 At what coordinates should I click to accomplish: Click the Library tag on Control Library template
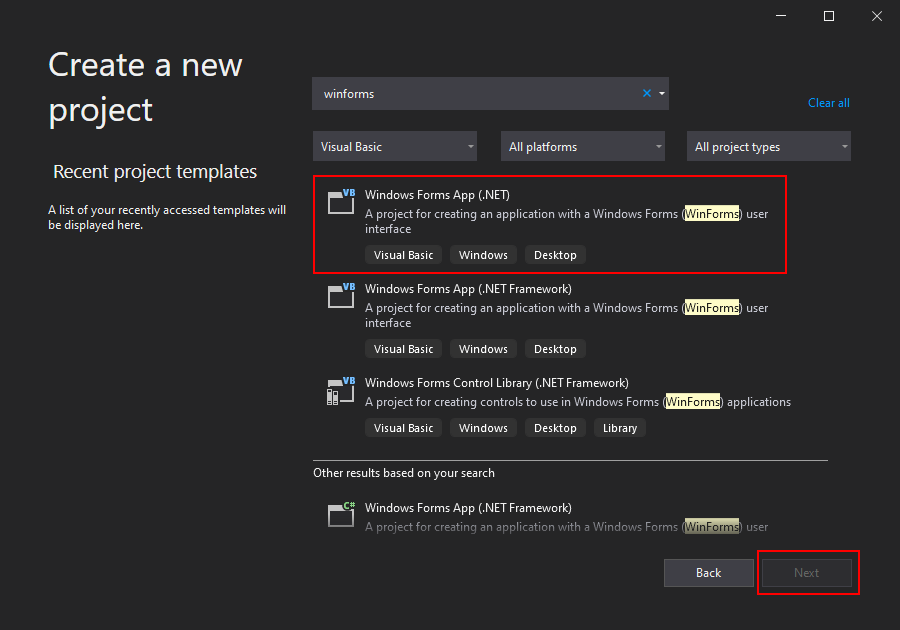point(620,428)
